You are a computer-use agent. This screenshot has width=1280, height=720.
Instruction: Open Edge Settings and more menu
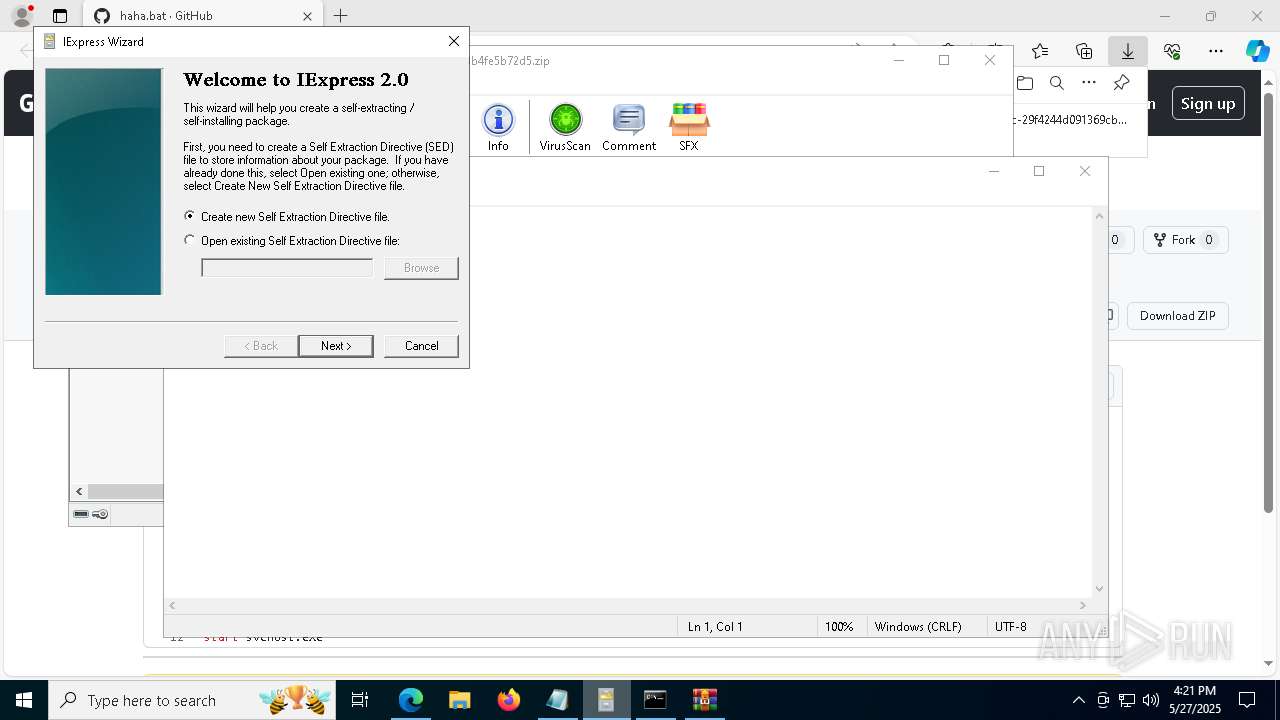(1216, 51)
